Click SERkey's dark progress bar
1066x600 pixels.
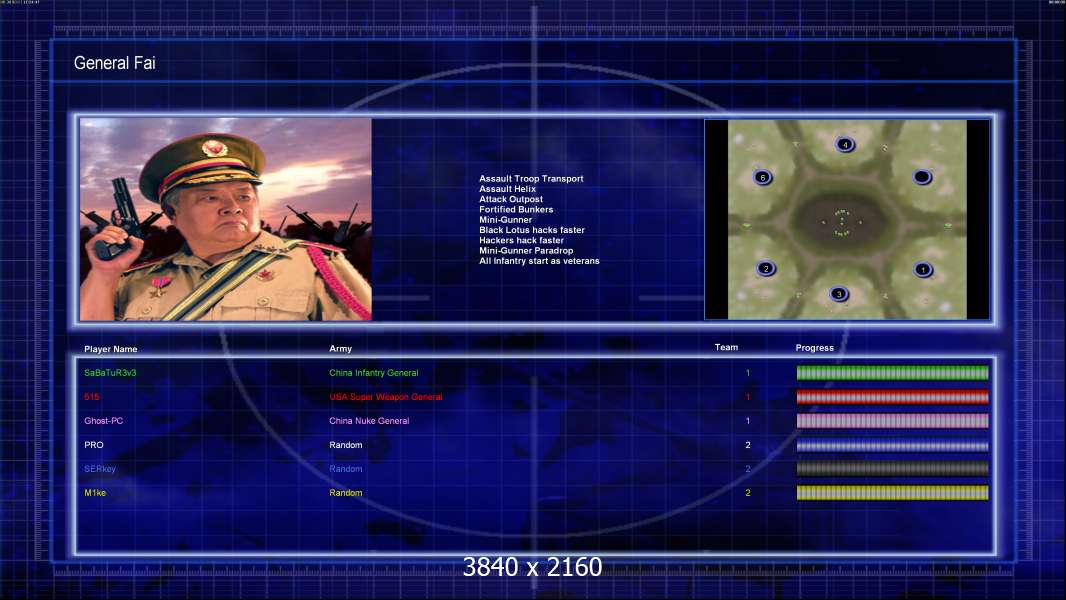point(892,468)
